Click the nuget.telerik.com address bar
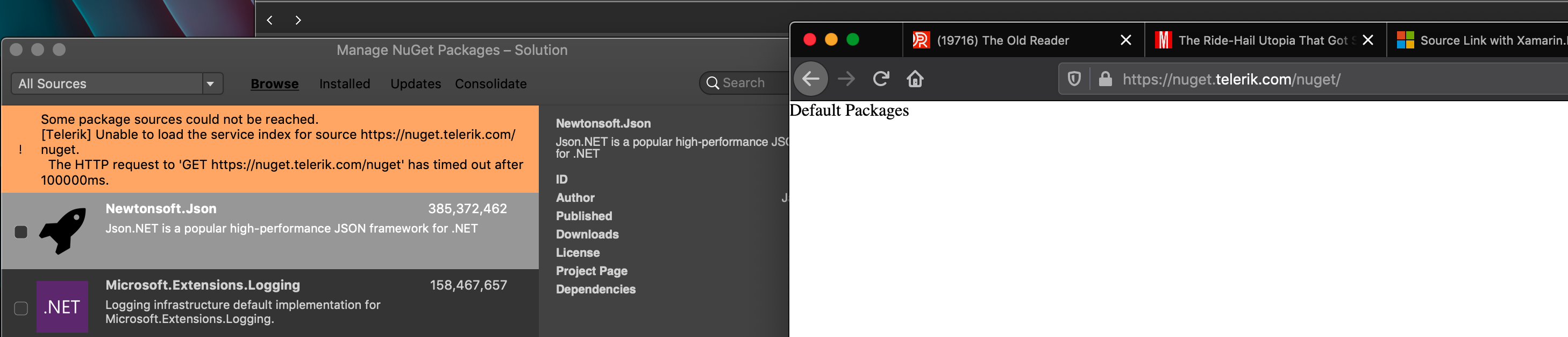 pyautogui.click(x=1278, y=79)
